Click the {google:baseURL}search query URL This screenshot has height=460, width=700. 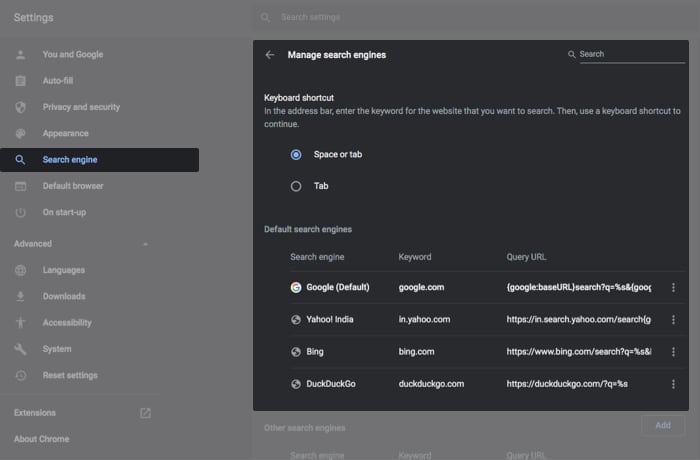pyautogui.click(x=579, y=287)
